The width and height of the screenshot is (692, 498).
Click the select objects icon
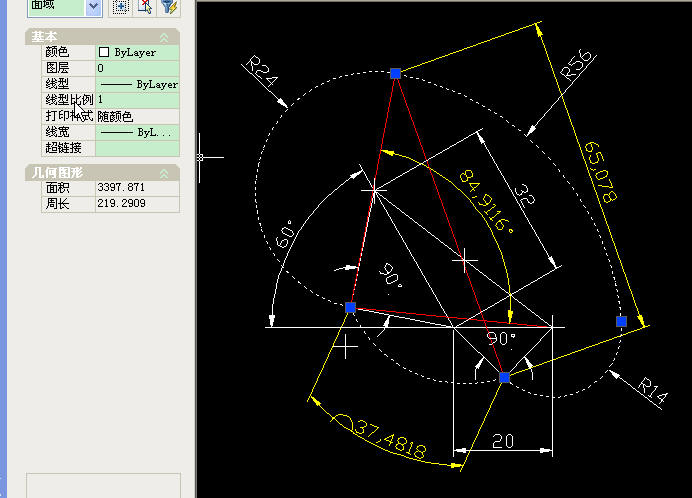click(x=145, y=7)
